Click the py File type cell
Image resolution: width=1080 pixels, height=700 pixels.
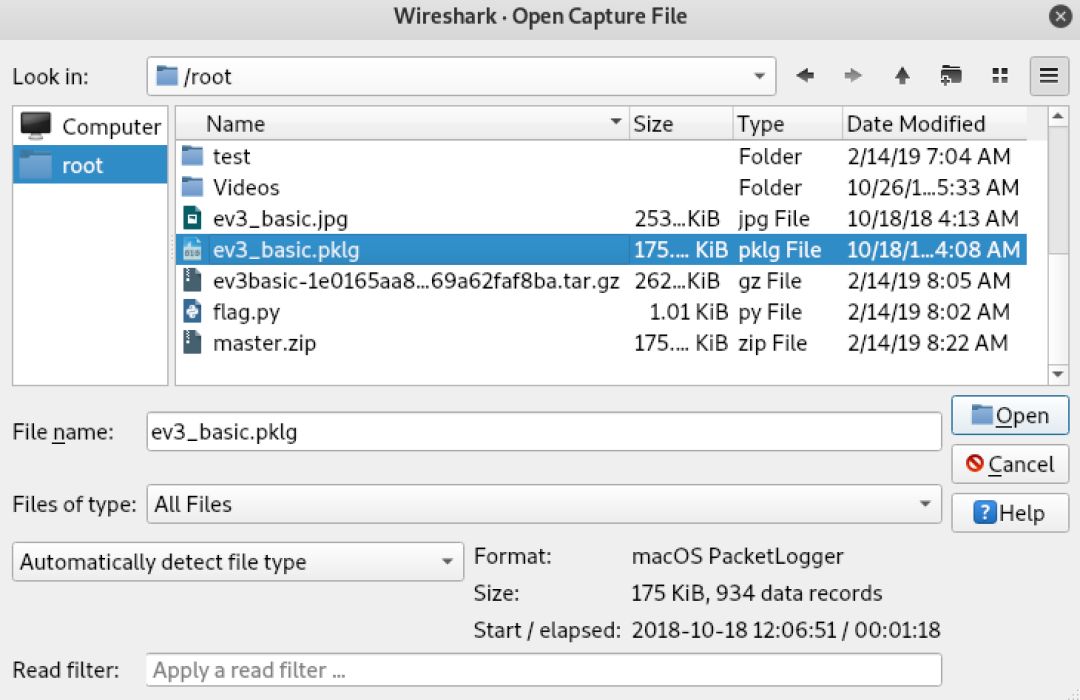point(770,311)
